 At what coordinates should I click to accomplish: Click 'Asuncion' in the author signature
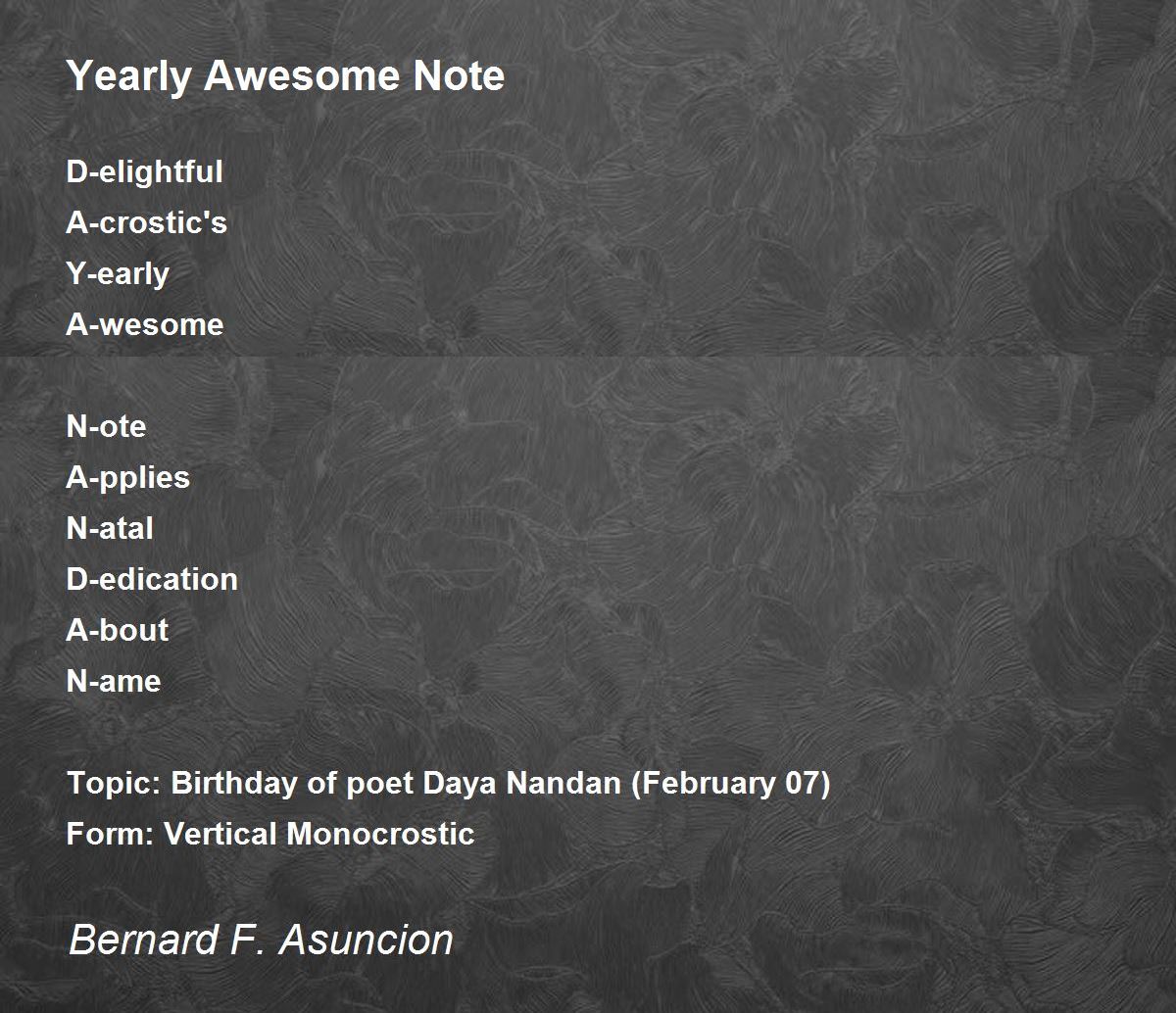pyautogui.click(x=367, y=940)
